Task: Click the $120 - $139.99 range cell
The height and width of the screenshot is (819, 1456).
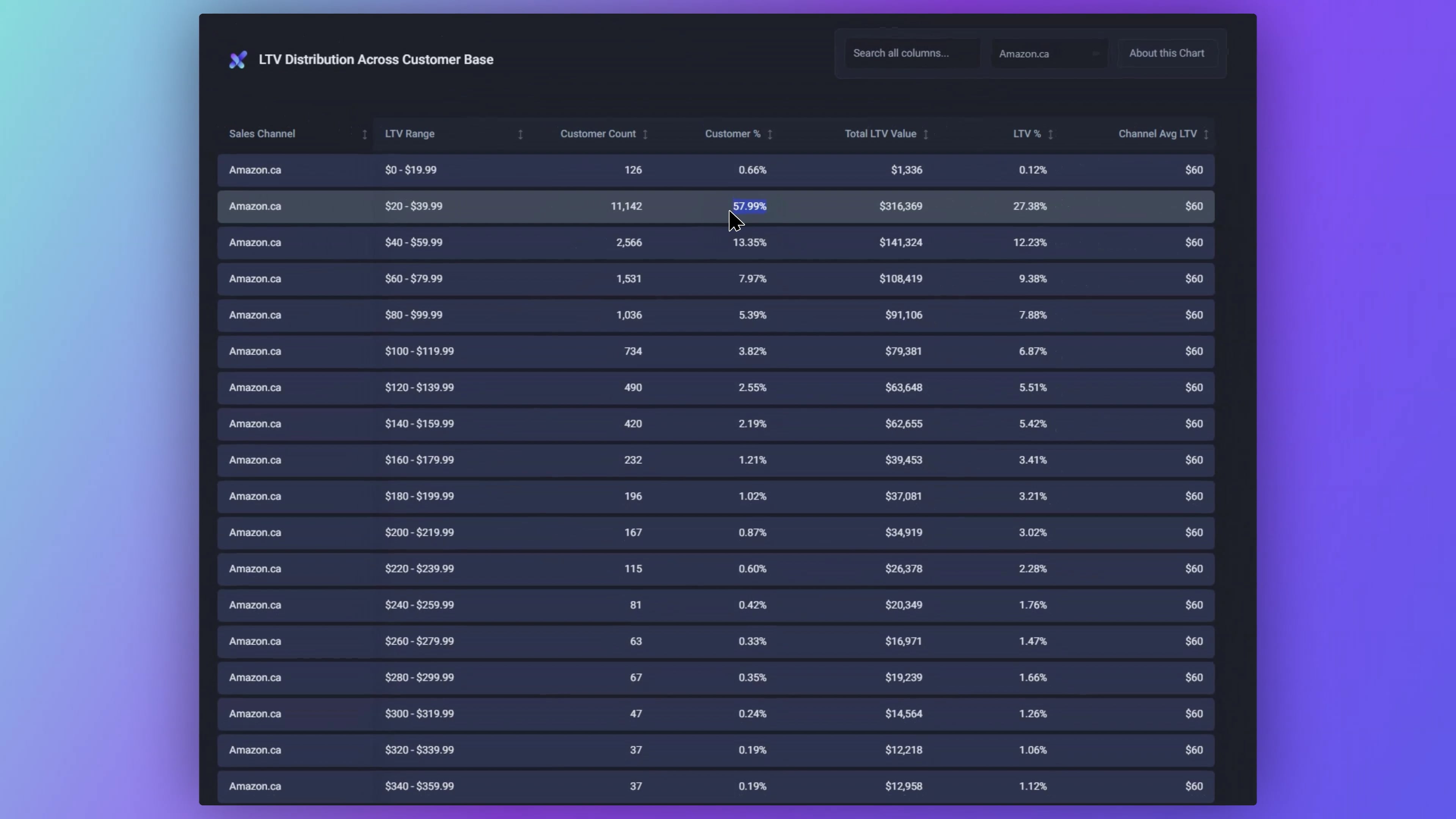Action: point(419,387)
